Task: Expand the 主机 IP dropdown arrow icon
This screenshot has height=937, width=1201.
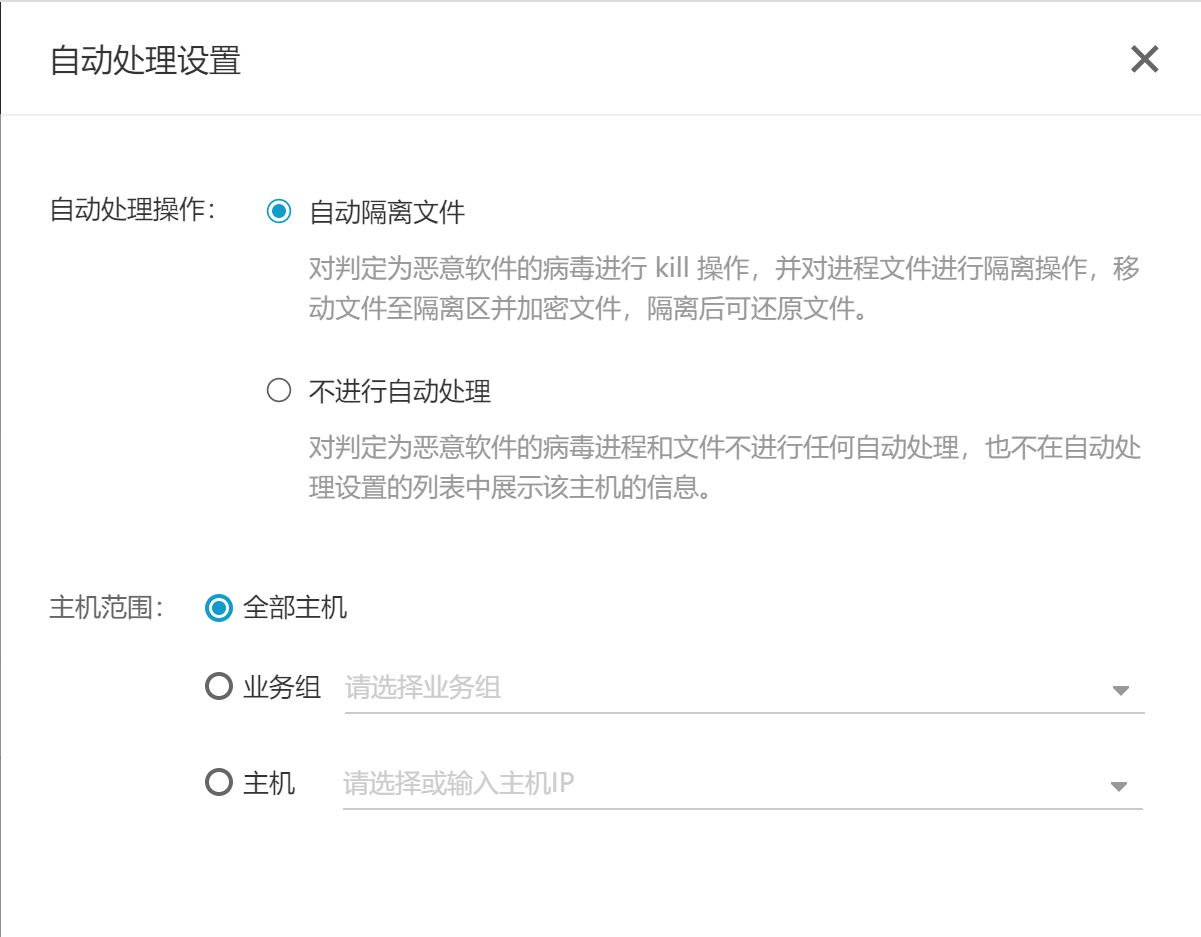Action: tap(1119, 786)
